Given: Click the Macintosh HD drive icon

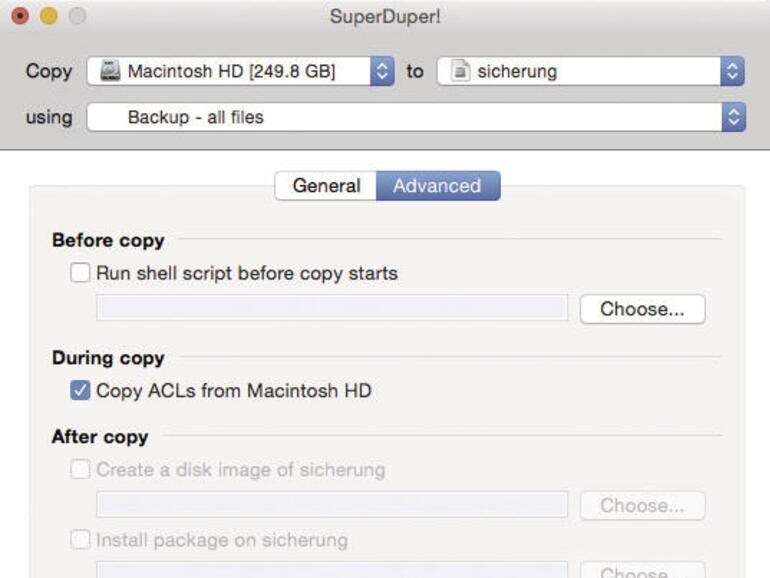Looking at the screenshot, I should 109,72.
